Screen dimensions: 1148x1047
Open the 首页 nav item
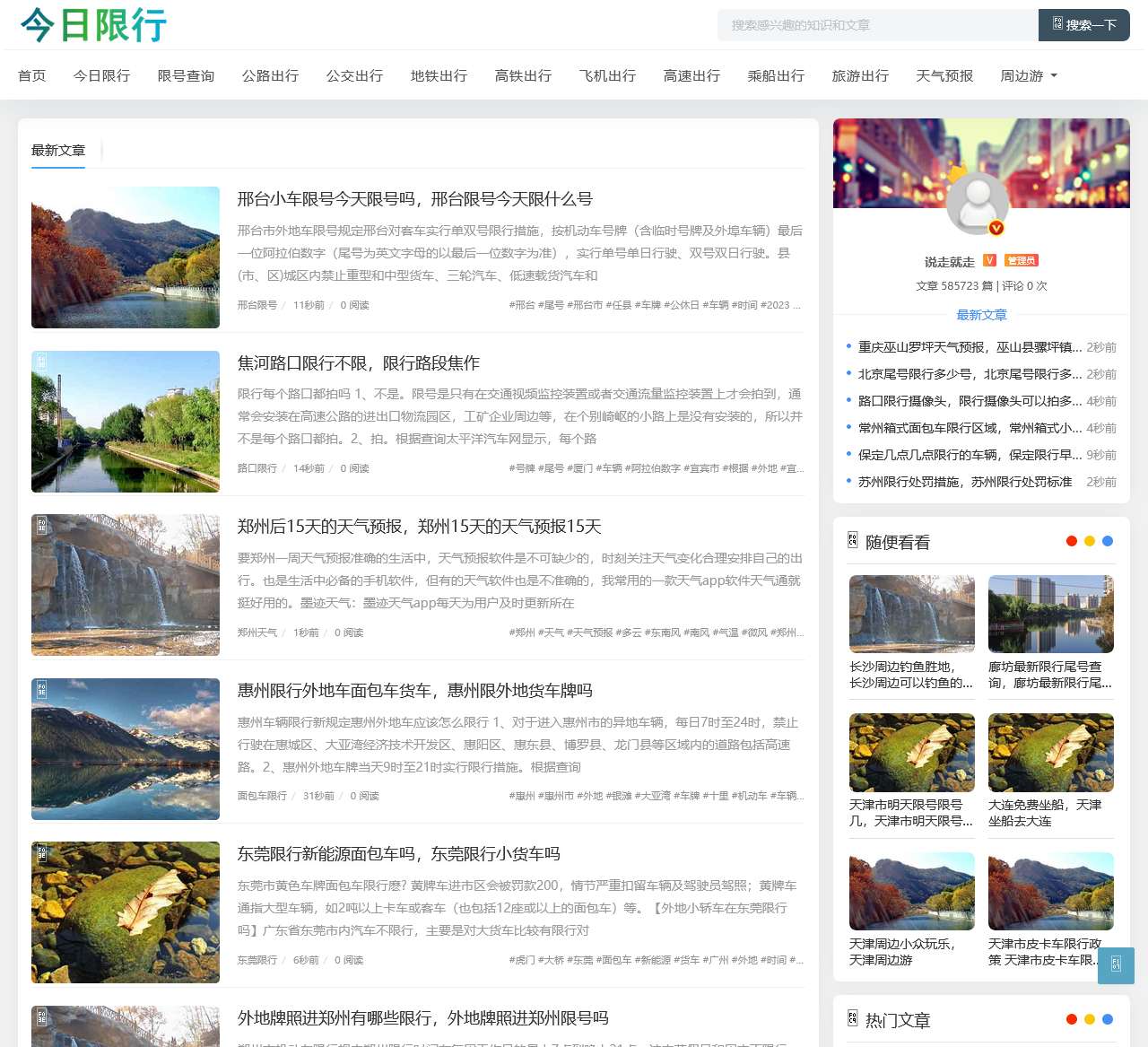32,75
